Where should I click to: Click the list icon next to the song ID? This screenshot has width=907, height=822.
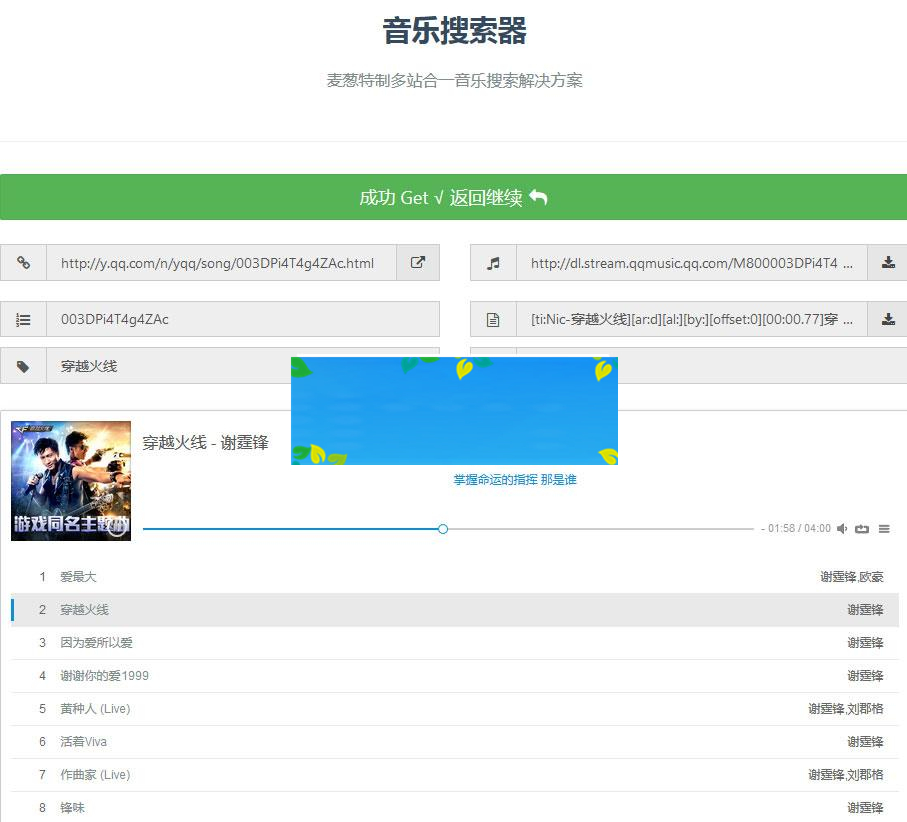23,319
